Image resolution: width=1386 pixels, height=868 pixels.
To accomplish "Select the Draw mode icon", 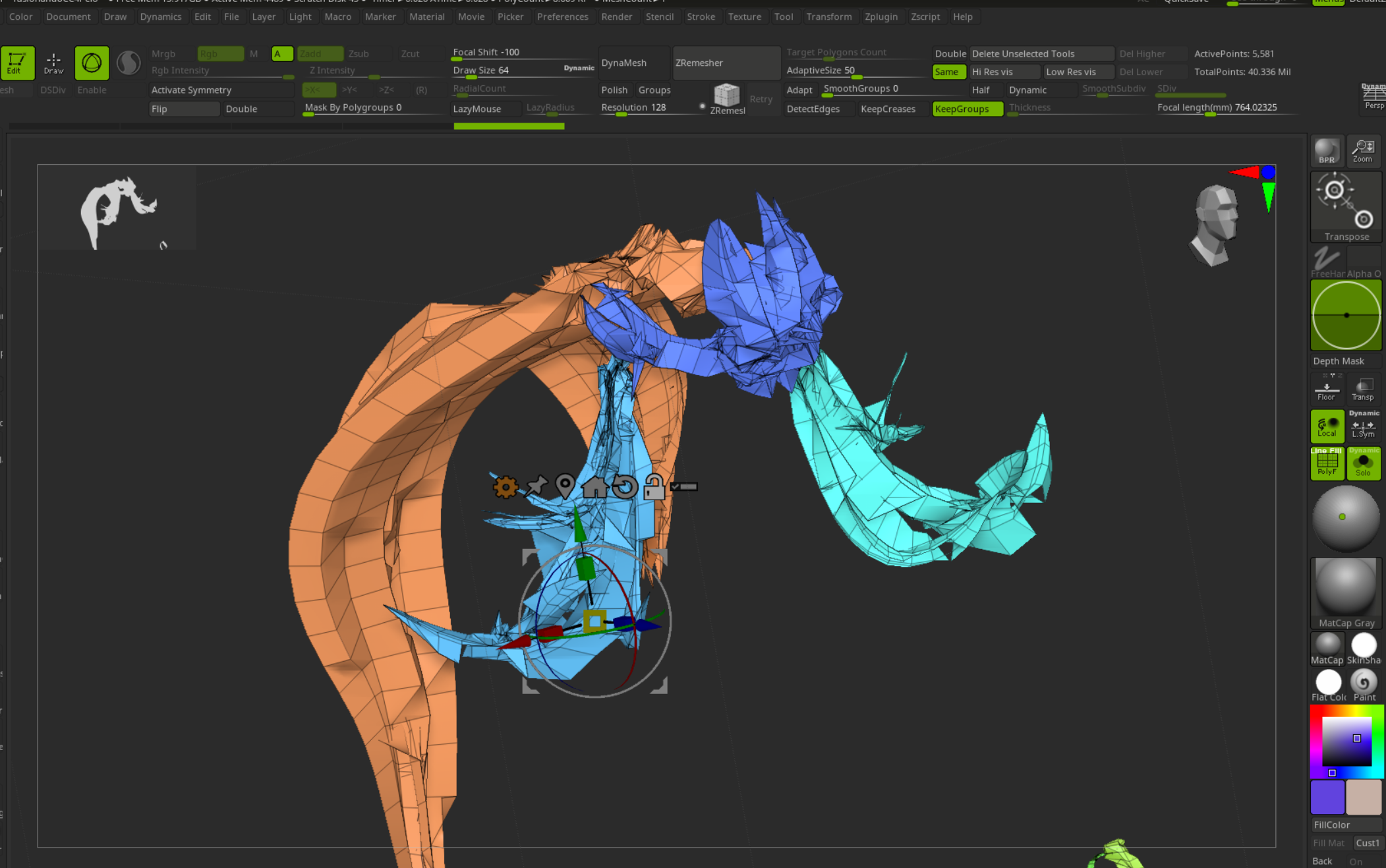I will click(53, 63).
